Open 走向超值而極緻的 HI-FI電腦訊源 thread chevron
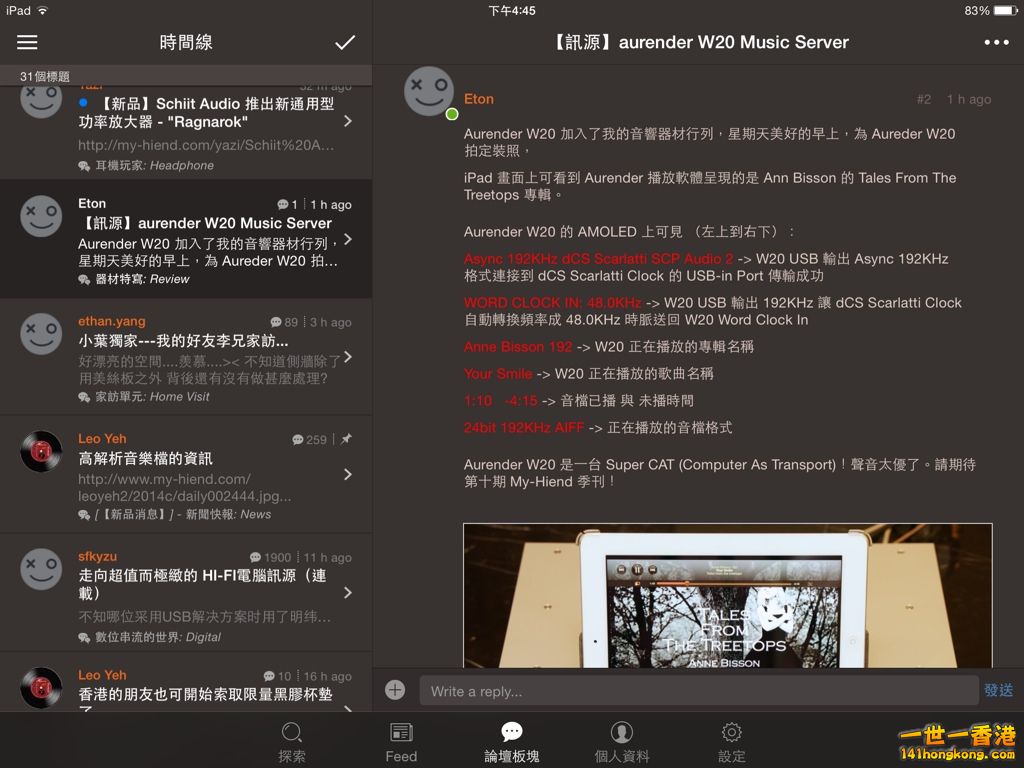 [347, 593]
